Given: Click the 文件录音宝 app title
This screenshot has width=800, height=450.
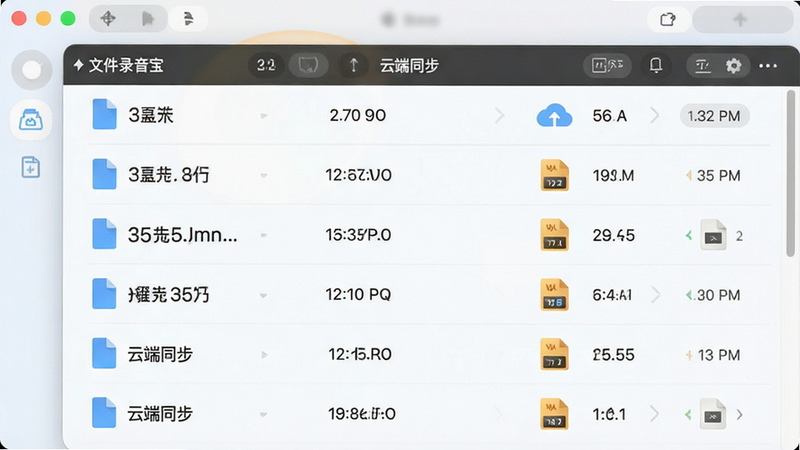Looking at the screenshot, I should 126,65.
